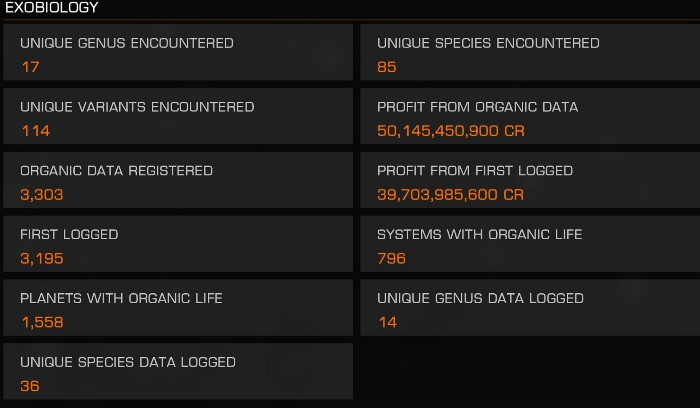Select the Planets With Organic Life tile
700x408 pixels.
(178, 308)
